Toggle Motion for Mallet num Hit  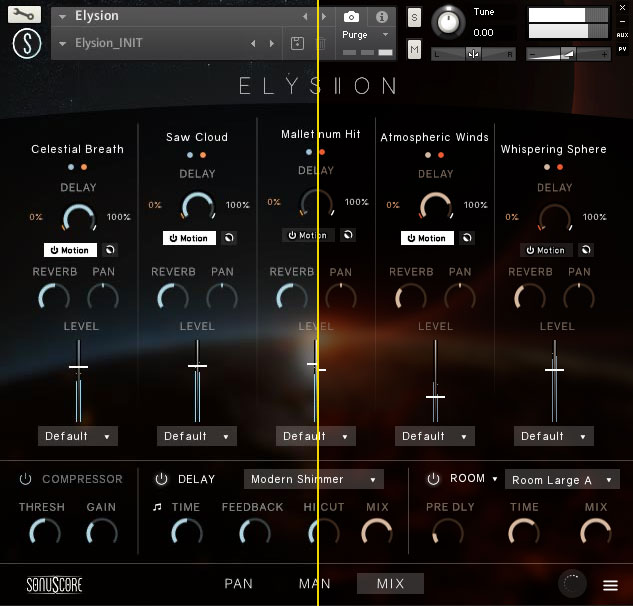pyautogui.click(x=308, y=235)
